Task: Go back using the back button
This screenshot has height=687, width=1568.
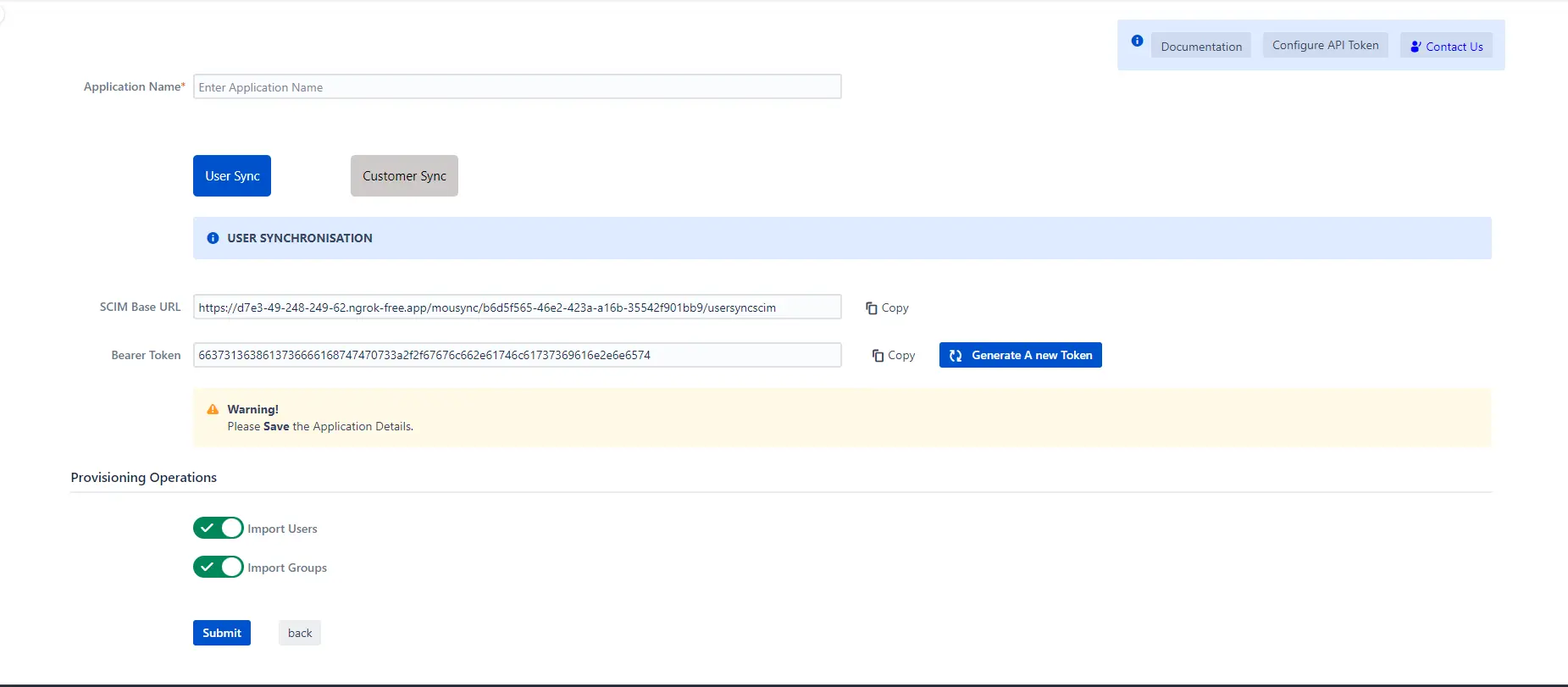Action: (300, 633)
